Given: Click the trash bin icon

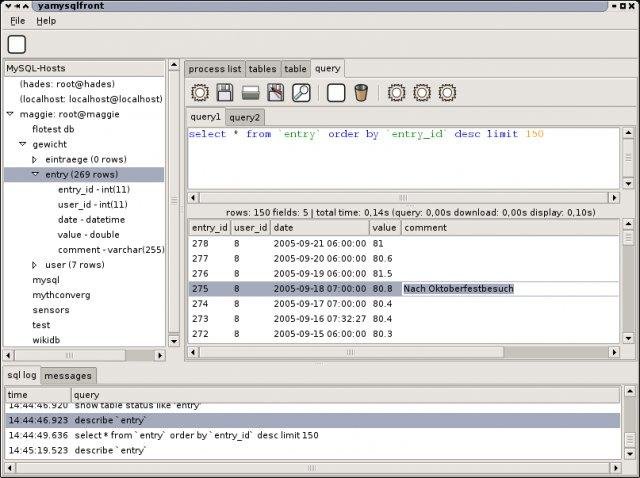Looking at the screenshot, I should click(361, 93).
